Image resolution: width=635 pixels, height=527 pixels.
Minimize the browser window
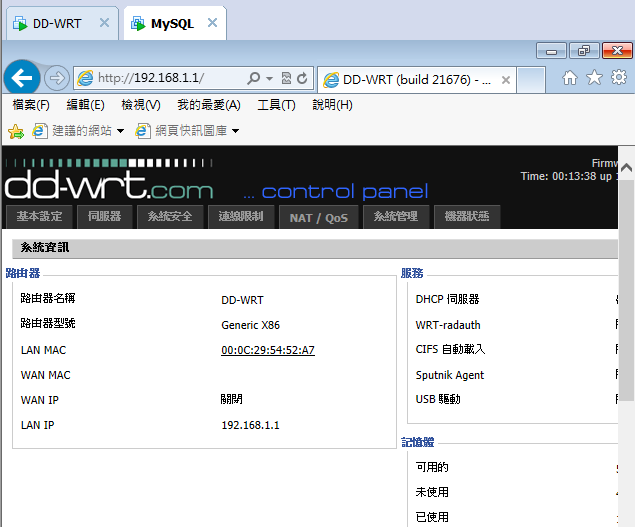point(551,51)
